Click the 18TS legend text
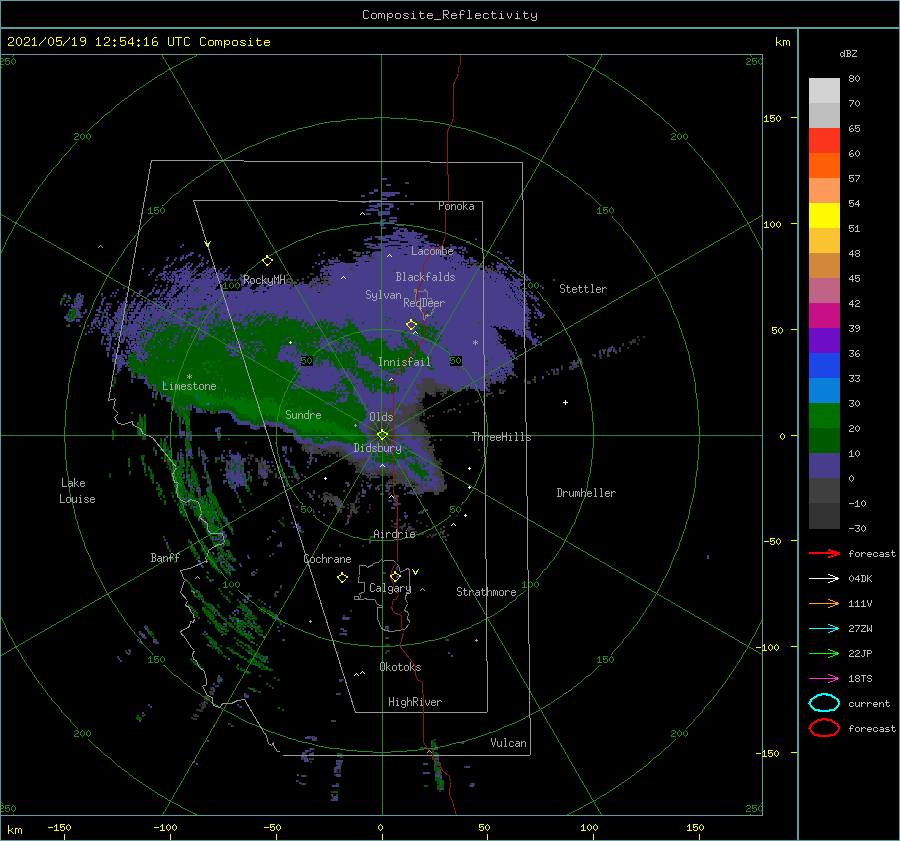900x841 pixels. click(860, 679)
